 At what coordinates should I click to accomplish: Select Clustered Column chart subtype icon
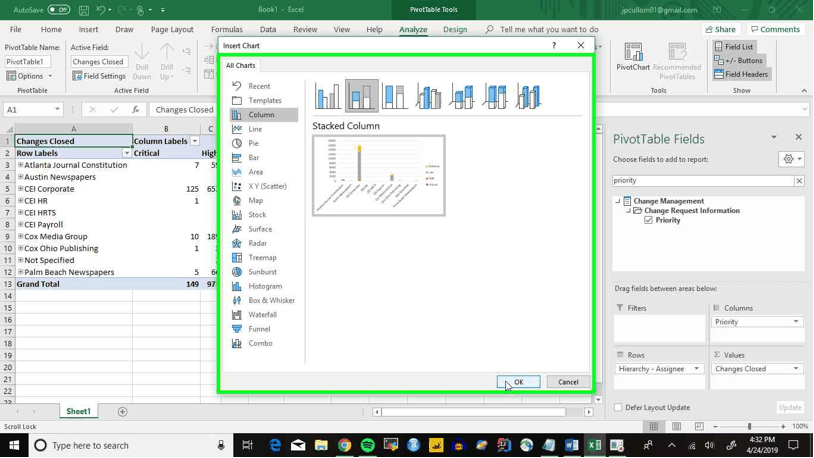point(328,96)
